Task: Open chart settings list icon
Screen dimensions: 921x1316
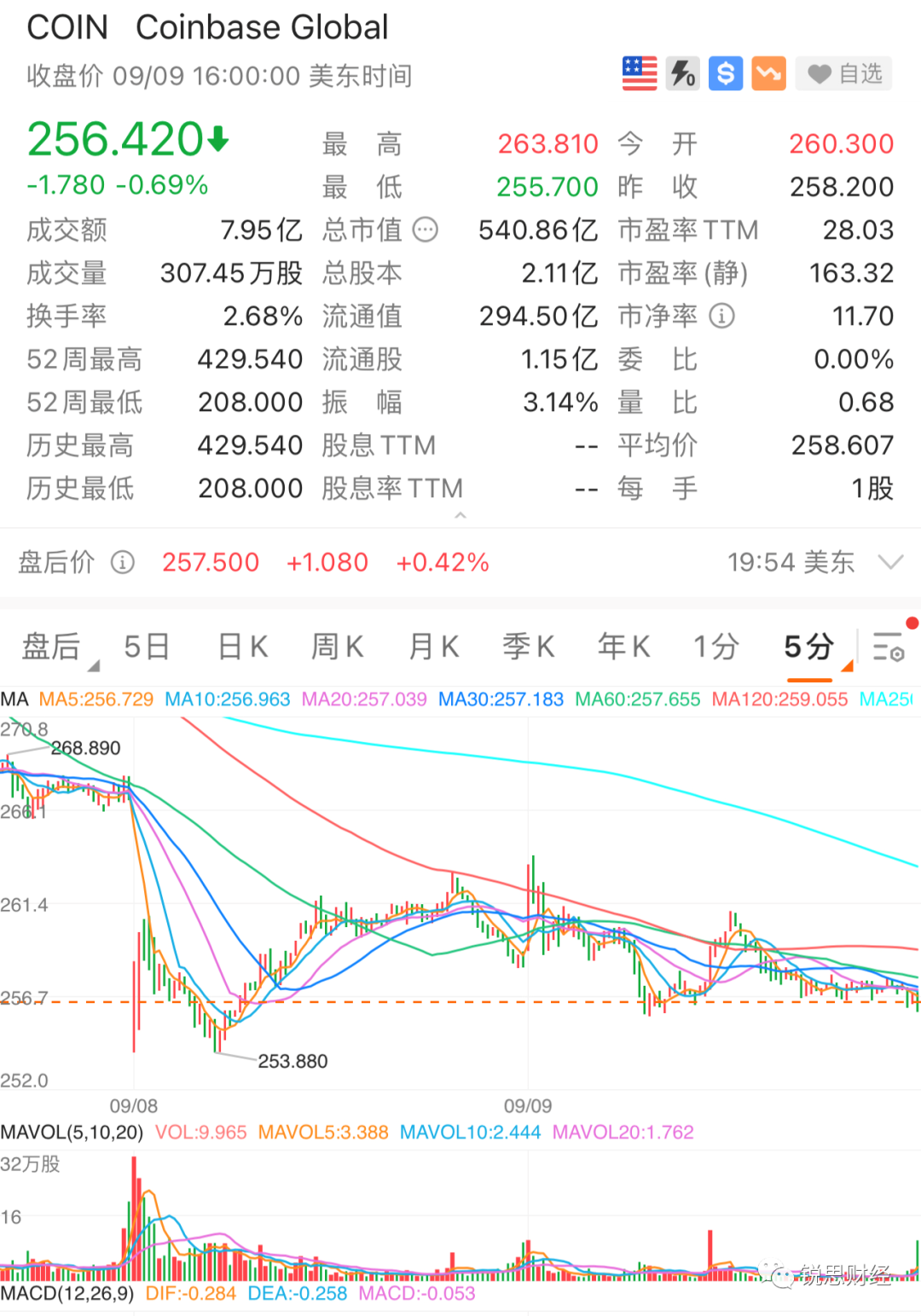Action: pos(889,647)
